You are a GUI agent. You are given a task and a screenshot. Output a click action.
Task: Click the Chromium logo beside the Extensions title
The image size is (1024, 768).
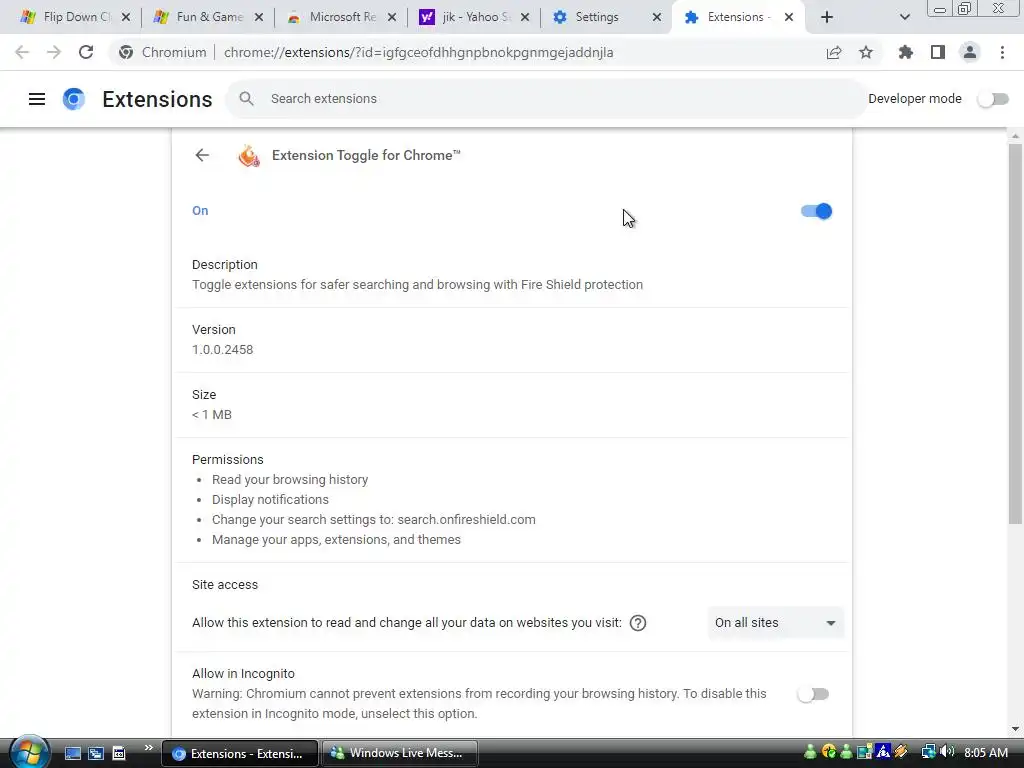coord(74,99)
